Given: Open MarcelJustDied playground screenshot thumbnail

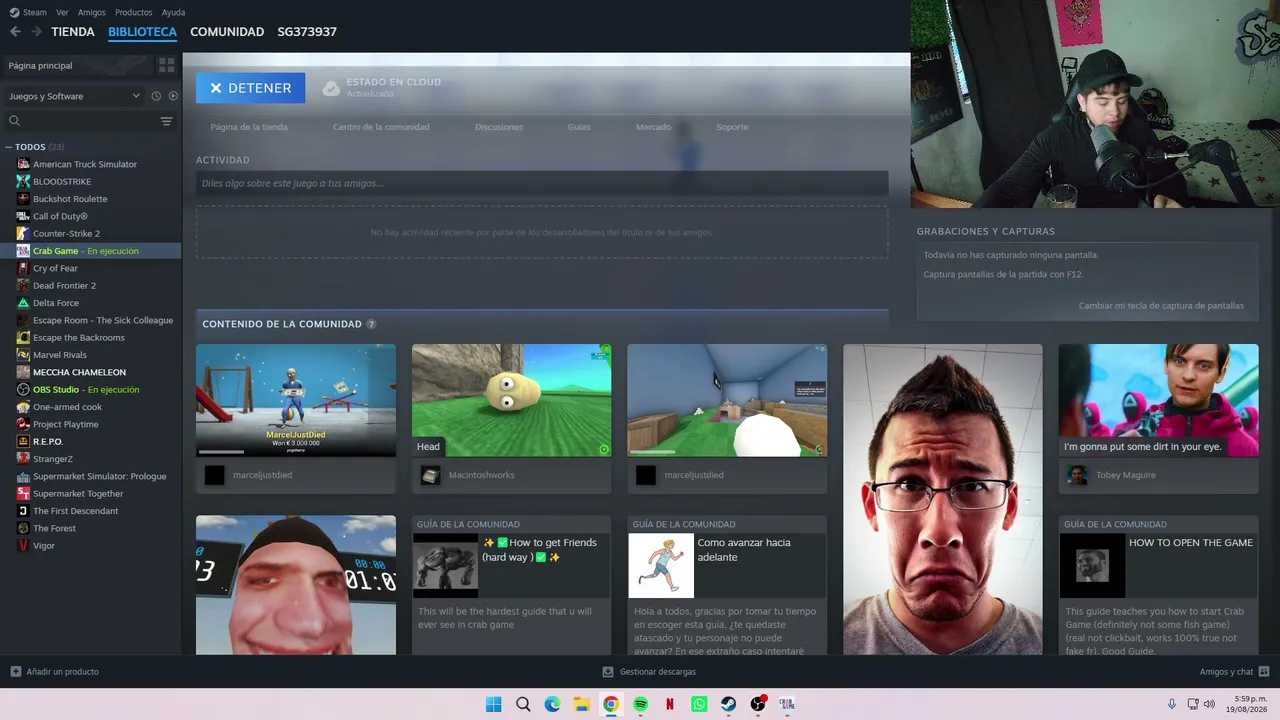Looking at the screenshot, I should pyautogui.click(x=296, y=400).
